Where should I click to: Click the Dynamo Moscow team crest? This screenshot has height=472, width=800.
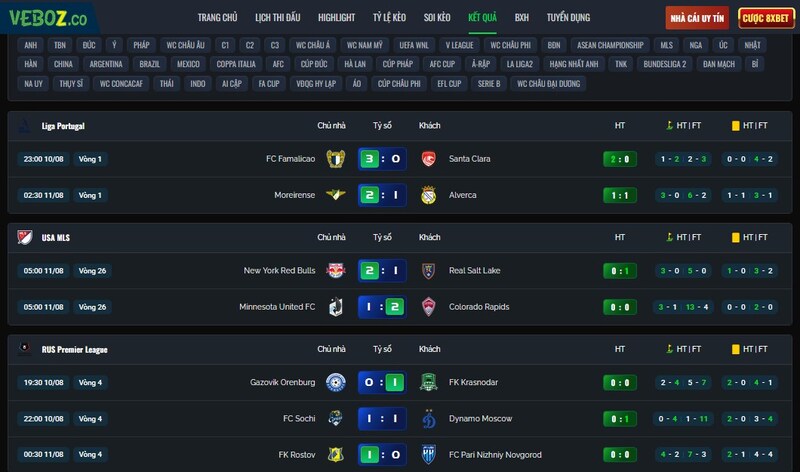tap(429, 418)
